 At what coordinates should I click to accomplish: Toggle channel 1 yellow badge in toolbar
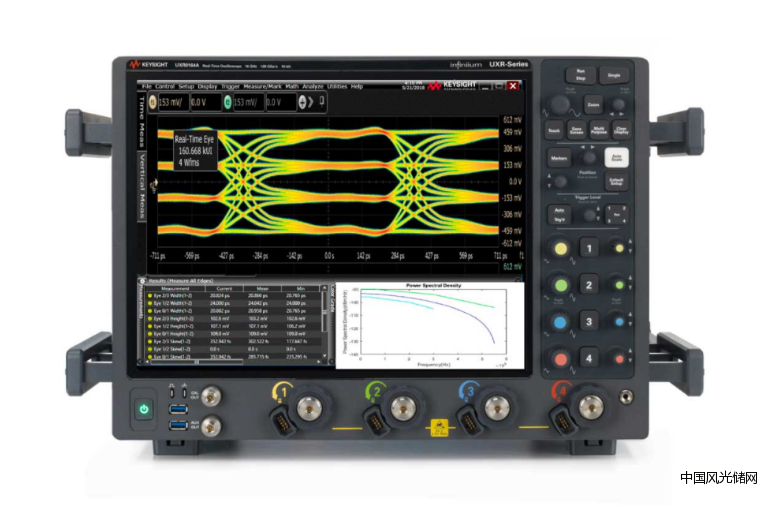[x=152, y=102]
